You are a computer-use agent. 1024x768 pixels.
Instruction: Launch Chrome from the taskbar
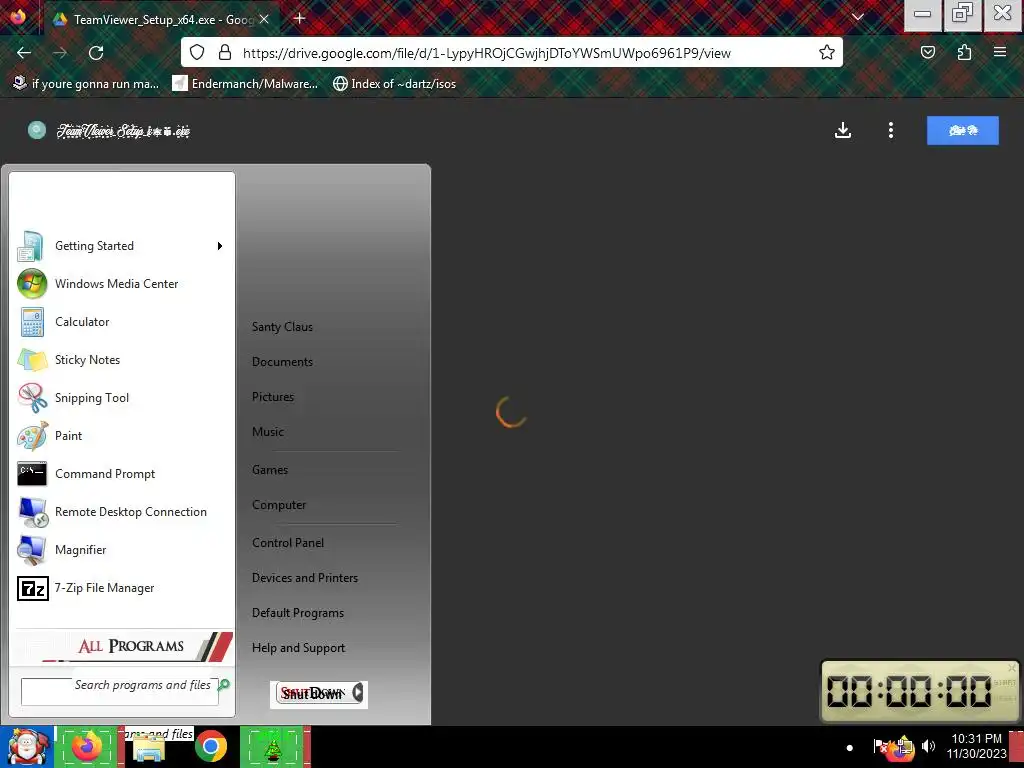211,747
